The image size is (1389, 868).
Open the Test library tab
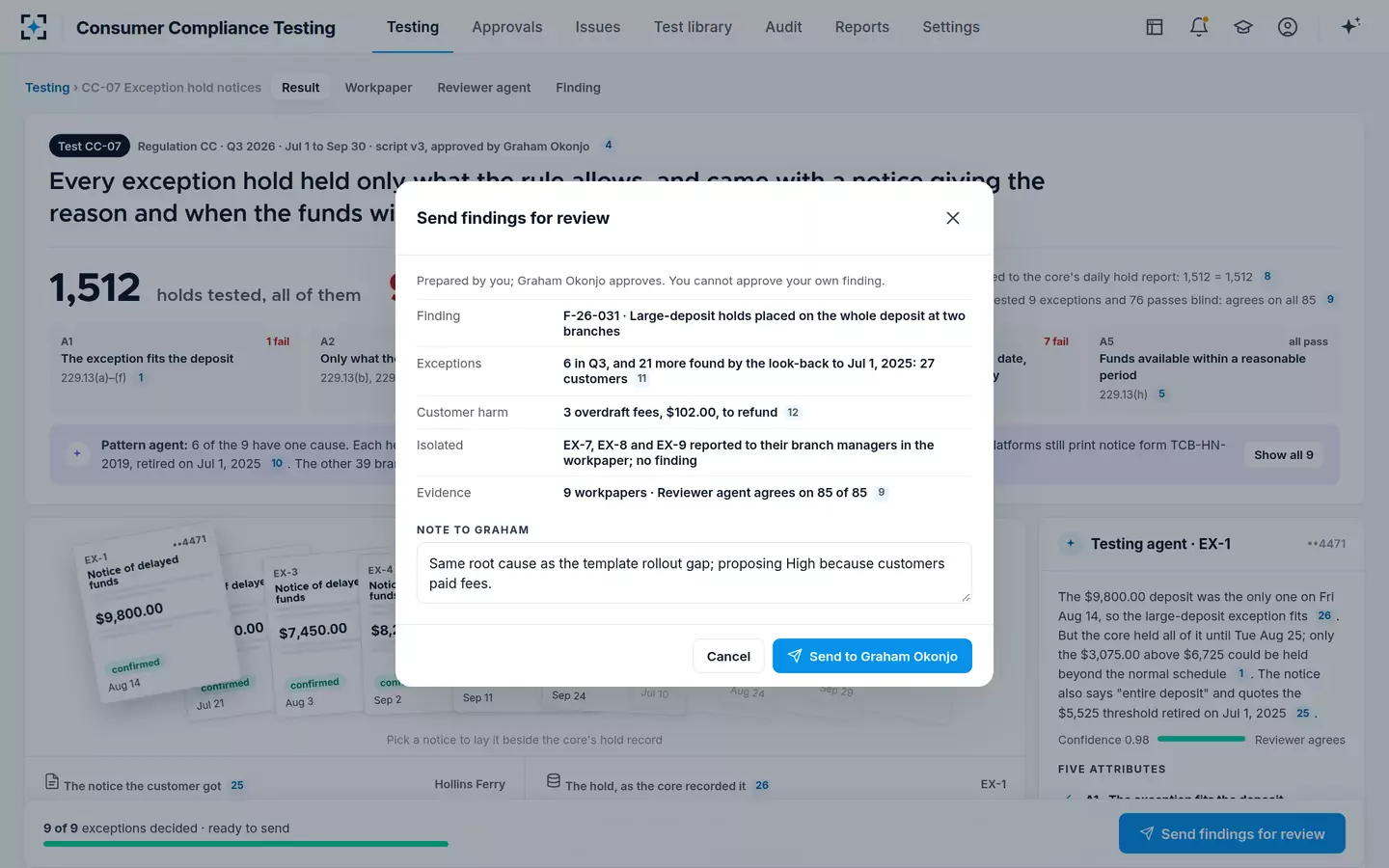point(693,27)
